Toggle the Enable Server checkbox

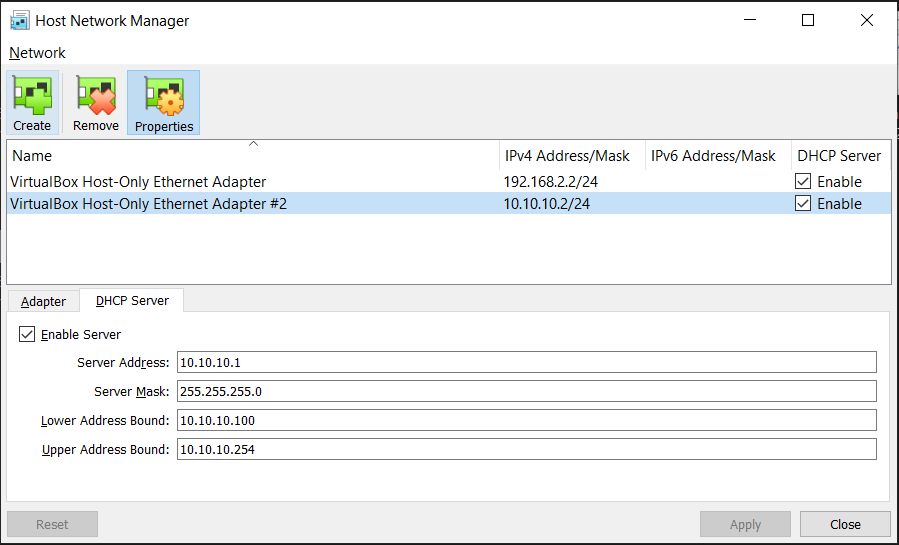coord(27,334)
